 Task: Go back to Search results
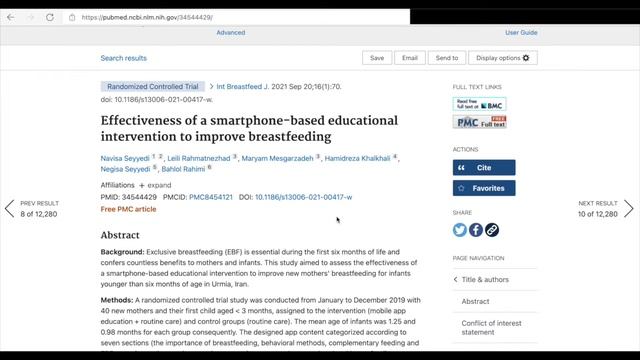point(124,58)
